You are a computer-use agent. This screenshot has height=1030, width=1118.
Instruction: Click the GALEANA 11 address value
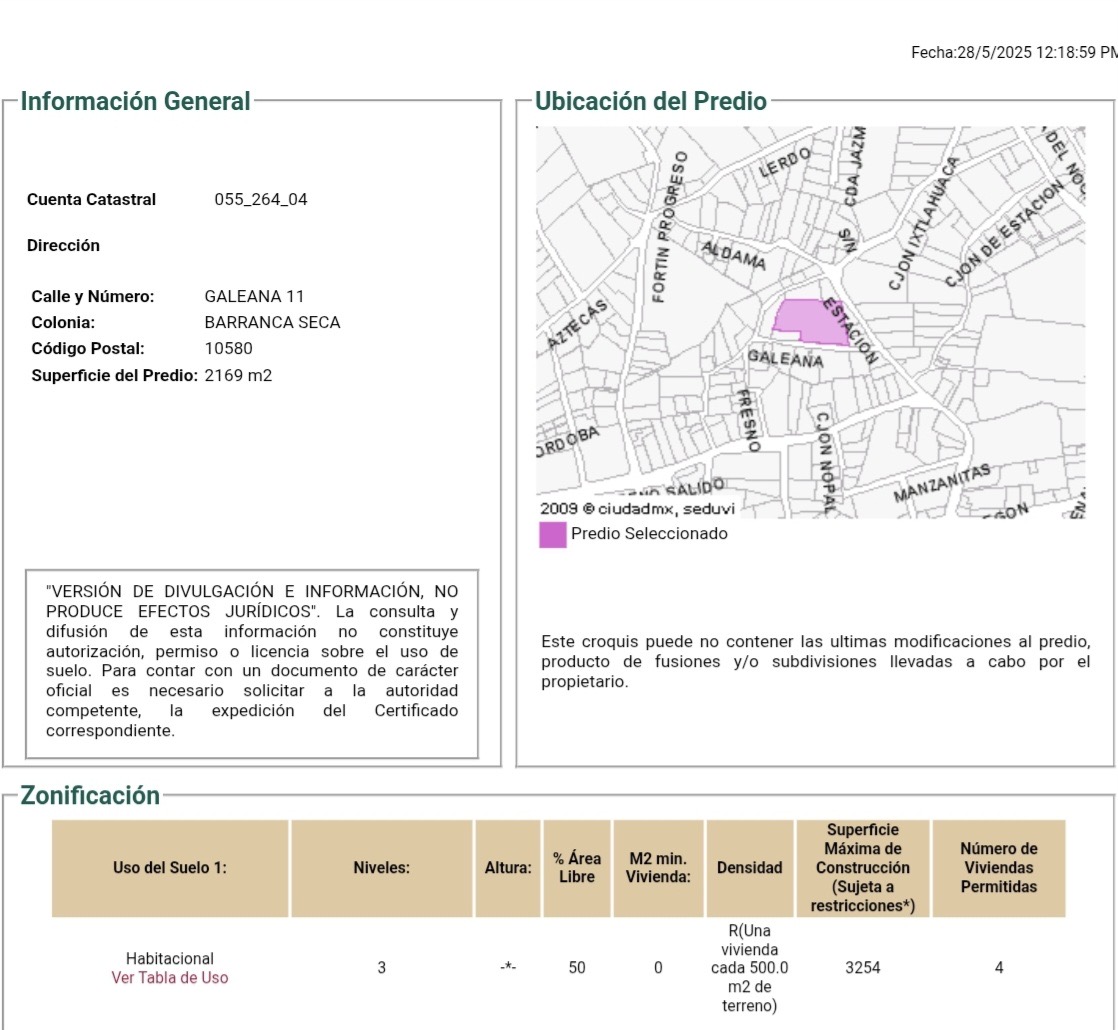click(254, 296)
